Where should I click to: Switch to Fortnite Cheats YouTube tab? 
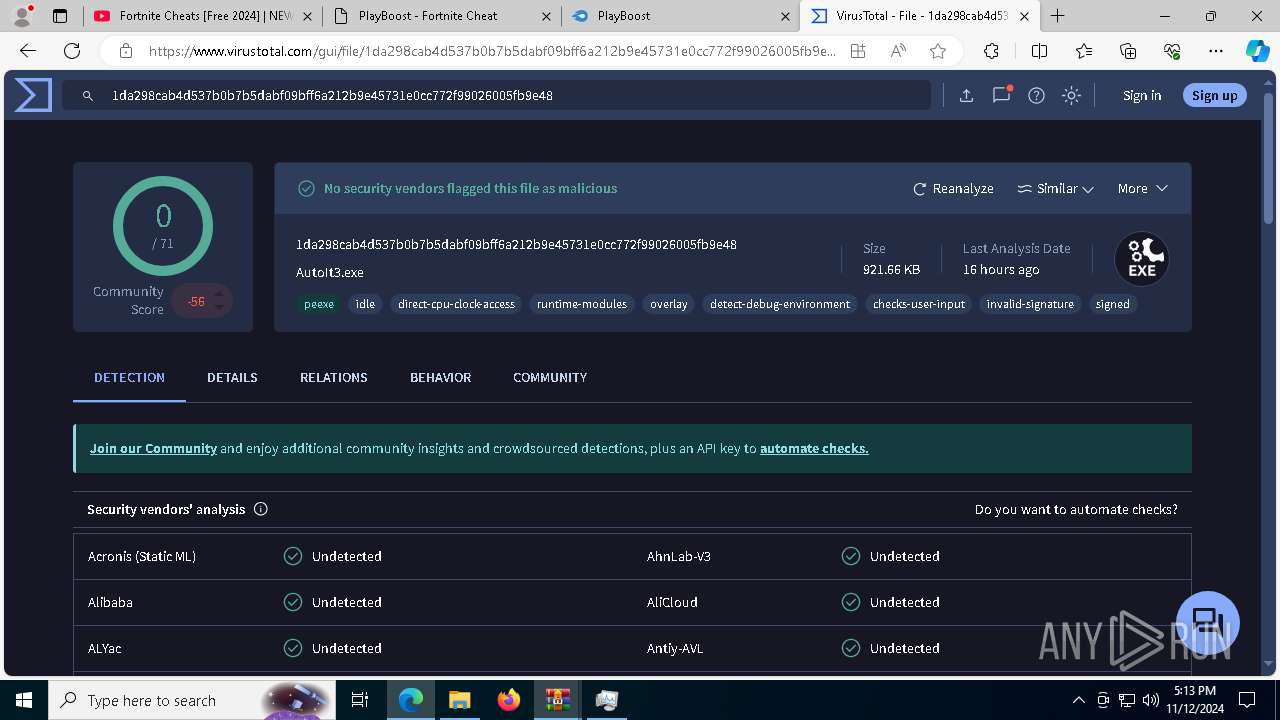[201, 16]
